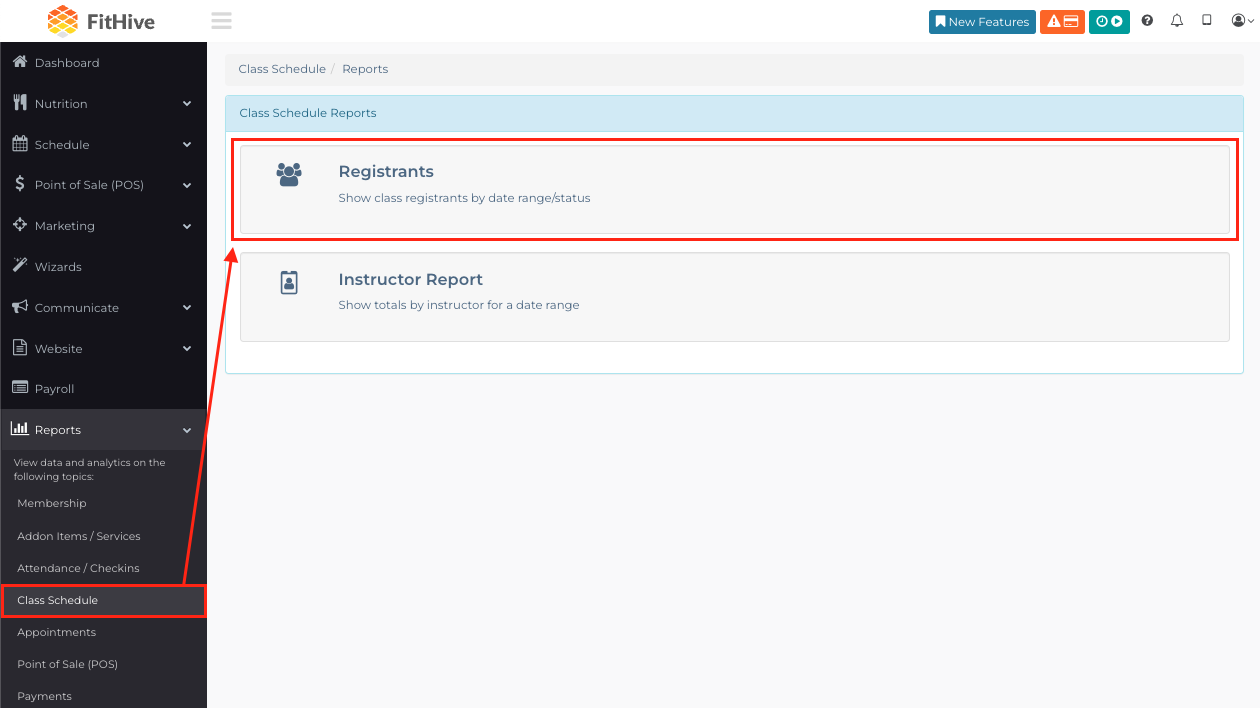Collapse the Reports menu chevron
The width and height of the screenshot is (1260, 708).
coord(187,430)
